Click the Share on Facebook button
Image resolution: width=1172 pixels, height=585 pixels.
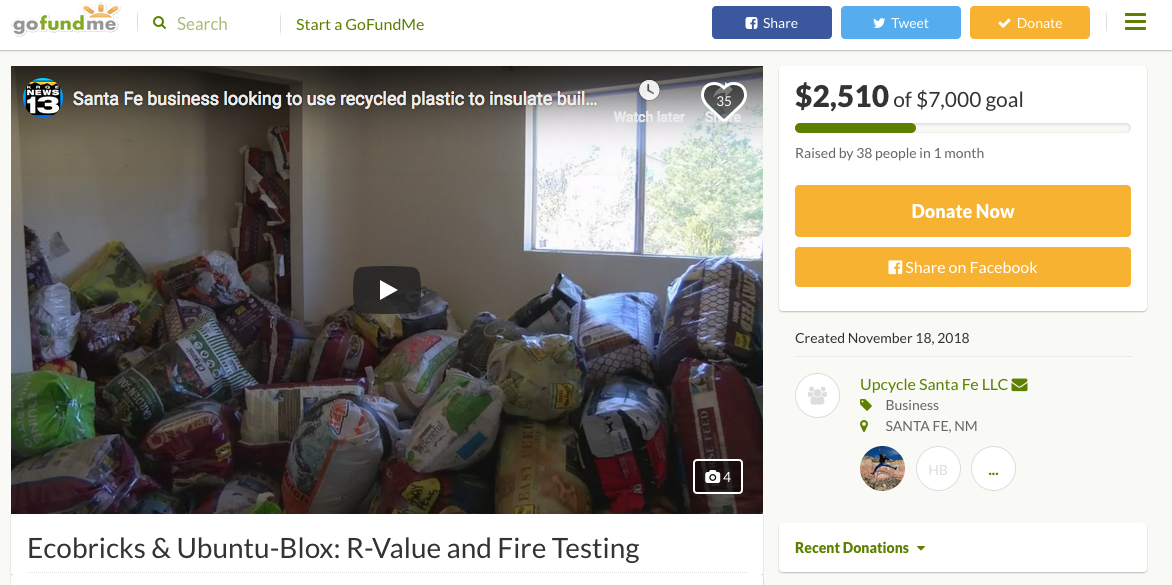(x=963, y=267)
